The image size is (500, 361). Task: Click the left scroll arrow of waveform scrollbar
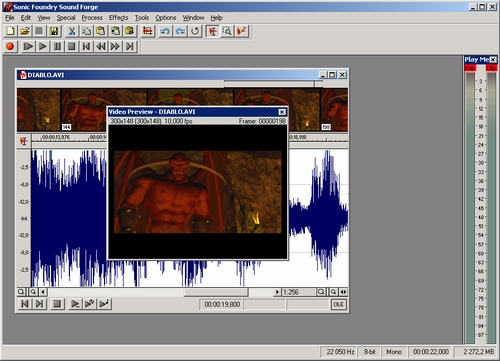43,292
